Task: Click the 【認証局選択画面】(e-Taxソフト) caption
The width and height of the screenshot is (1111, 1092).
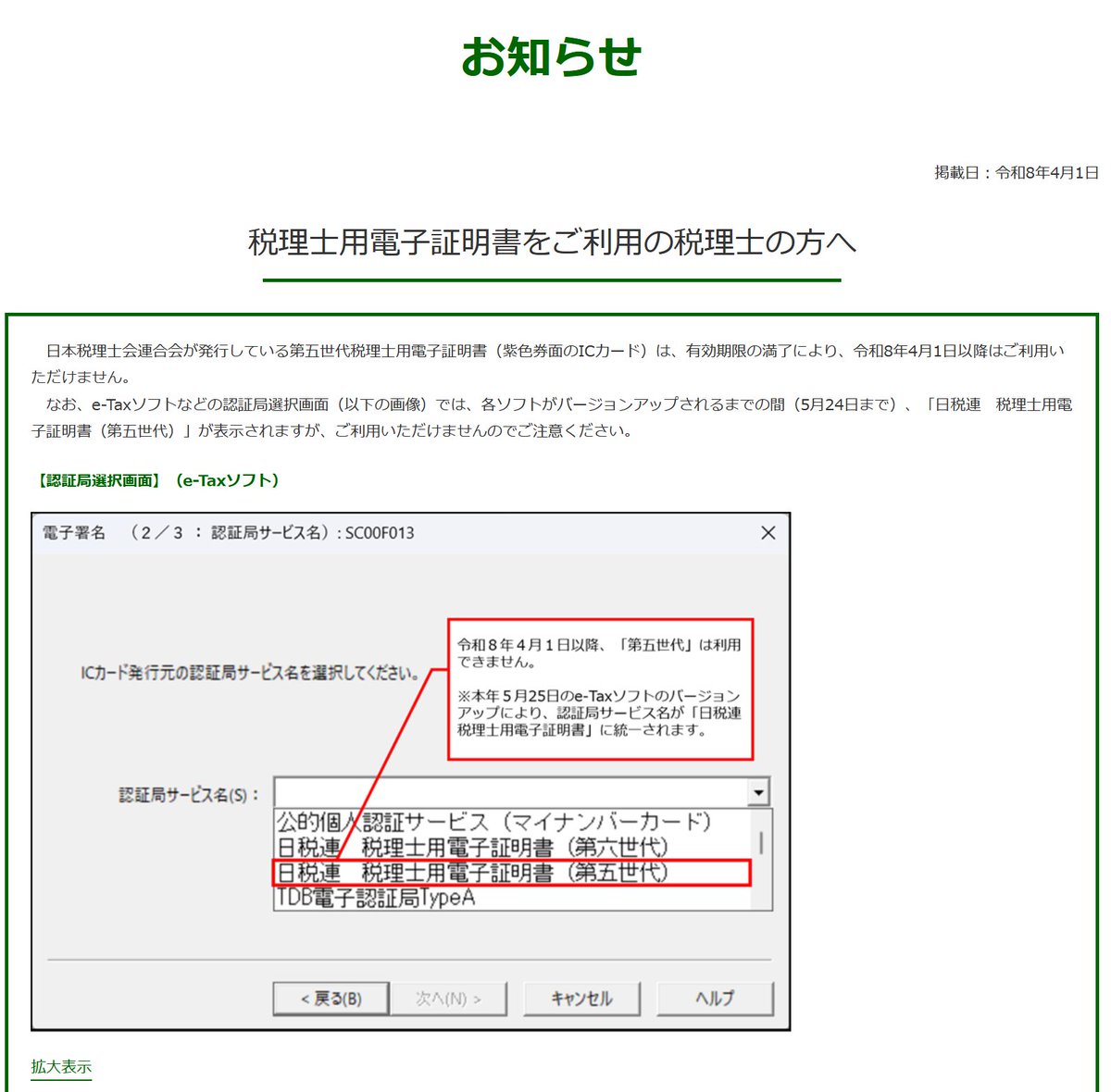Action: [156, 480]
